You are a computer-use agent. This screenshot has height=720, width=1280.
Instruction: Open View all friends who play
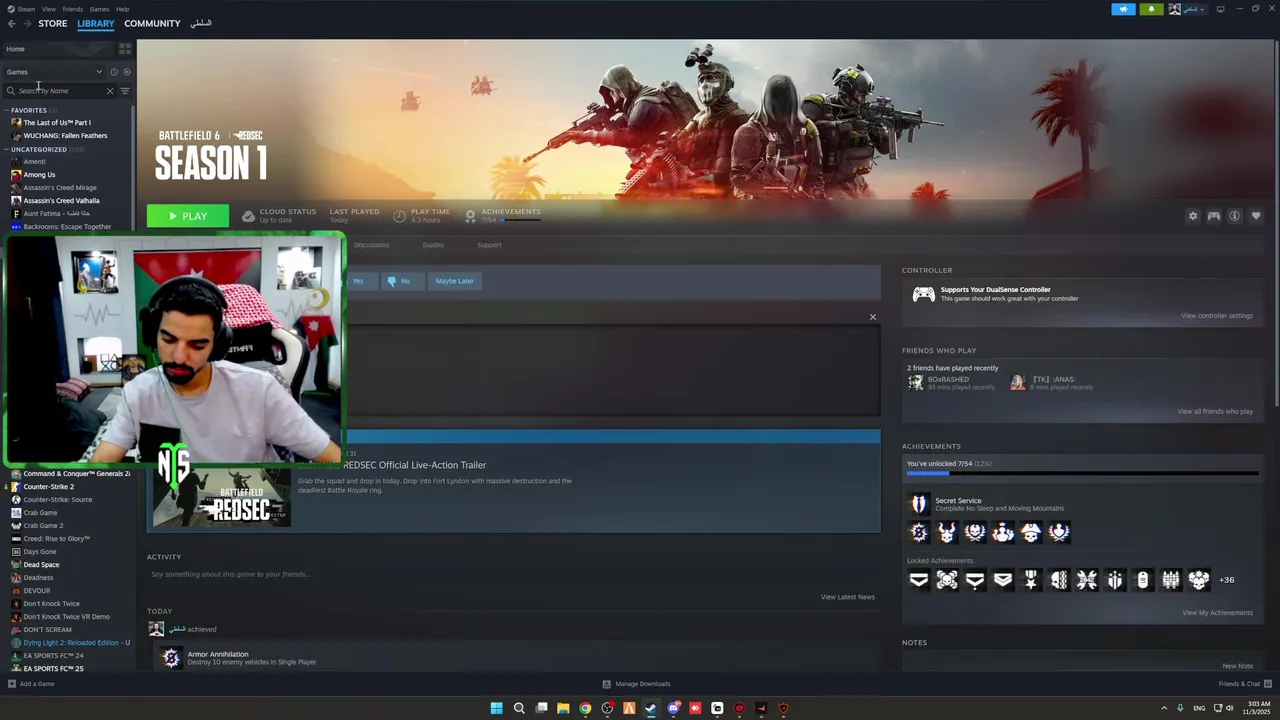click(1215, 411)
